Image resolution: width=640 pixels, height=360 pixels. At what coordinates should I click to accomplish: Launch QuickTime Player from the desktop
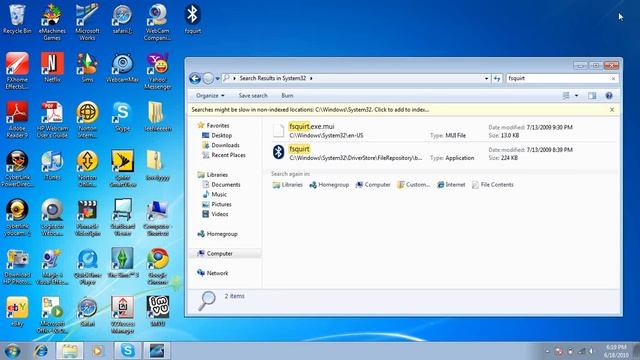(87, 267)
